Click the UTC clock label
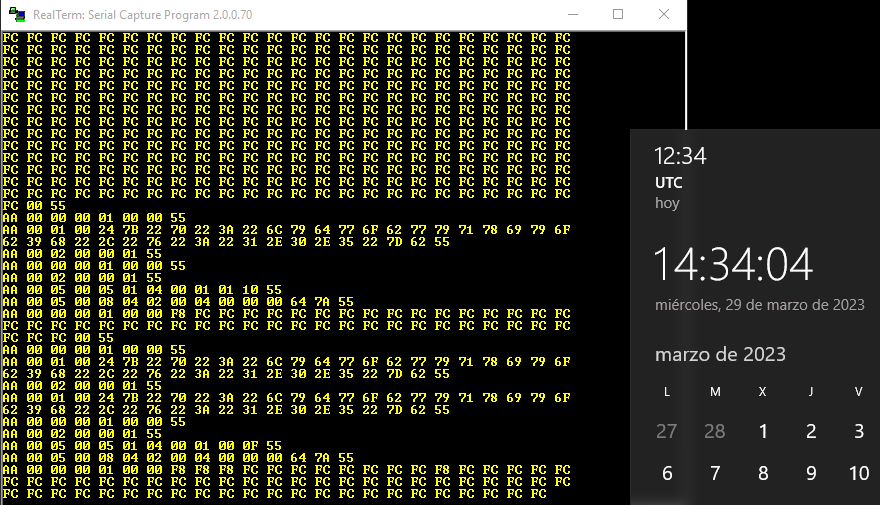This screenshot has width=880, height=505. tap(668, 183)
